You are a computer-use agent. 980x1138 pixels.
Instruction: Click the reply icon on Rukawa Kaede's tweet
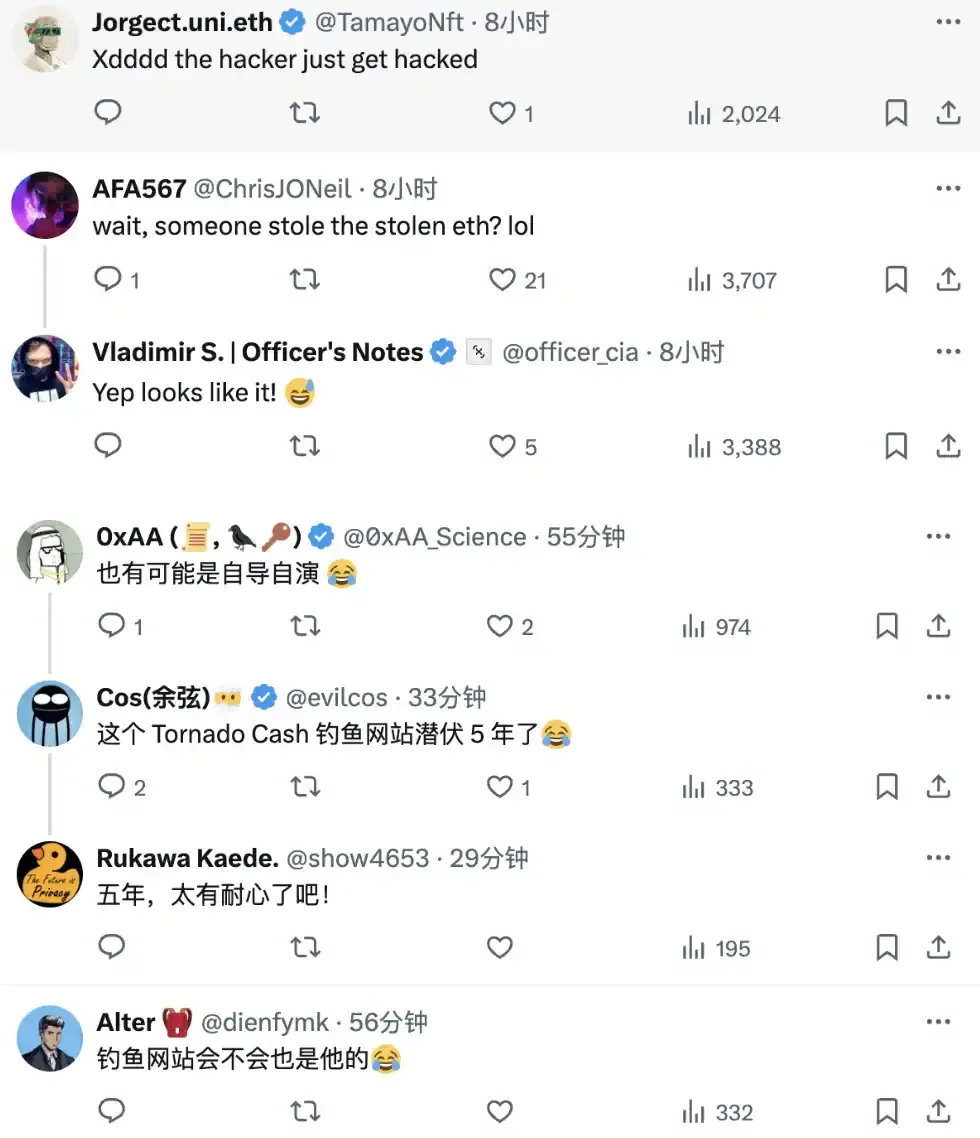coord(111,947)
